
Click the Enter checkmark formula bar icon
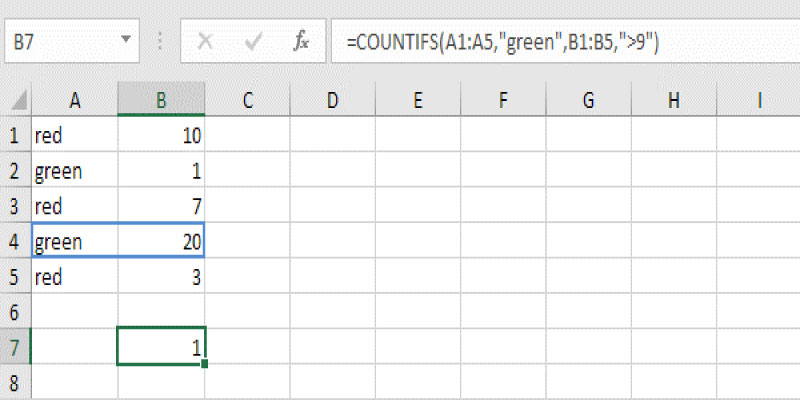pos(253,41)
